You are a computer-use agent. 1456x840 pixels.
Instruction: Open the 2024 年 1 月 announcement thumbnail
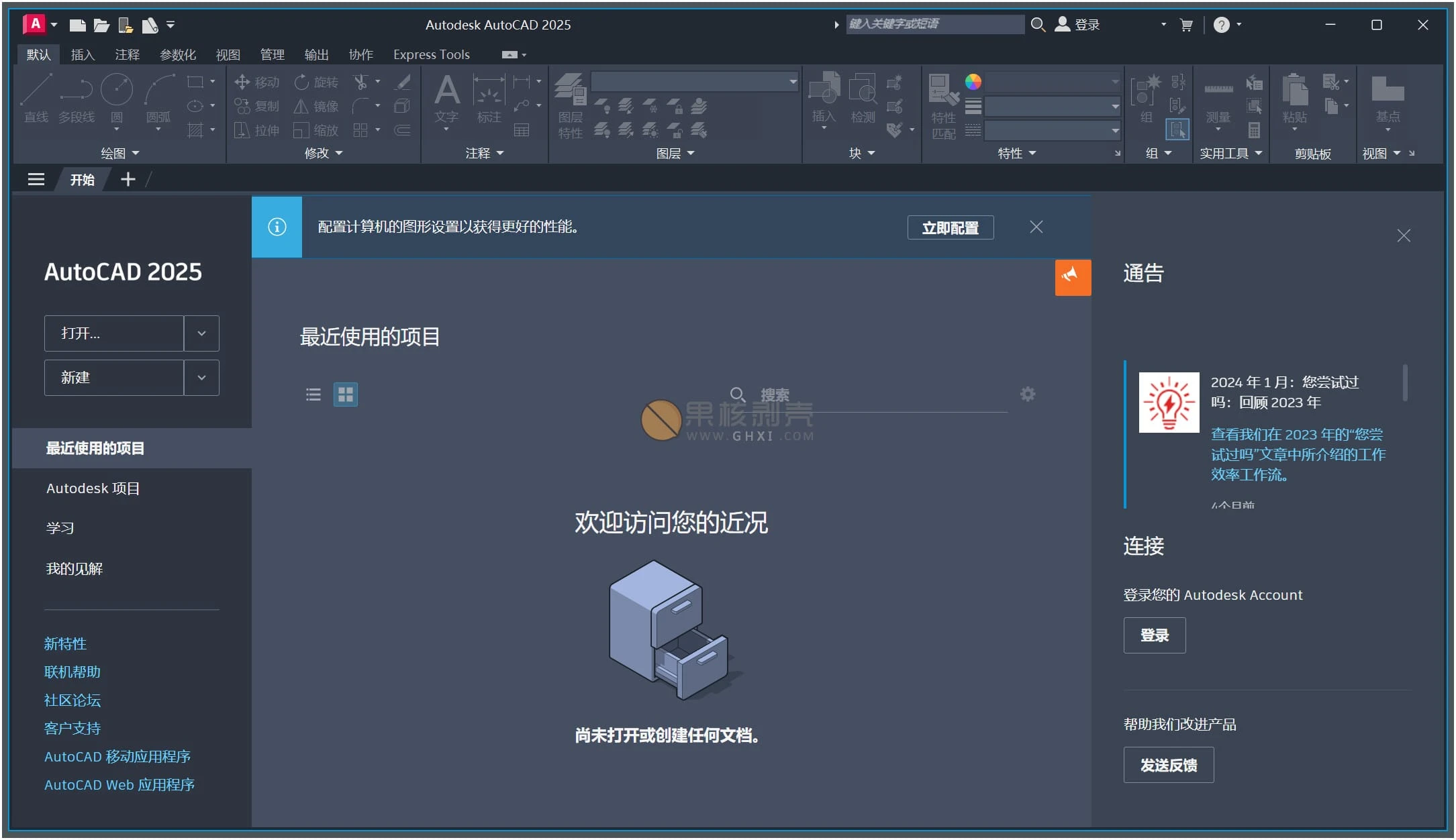[x=1169, y=403]
